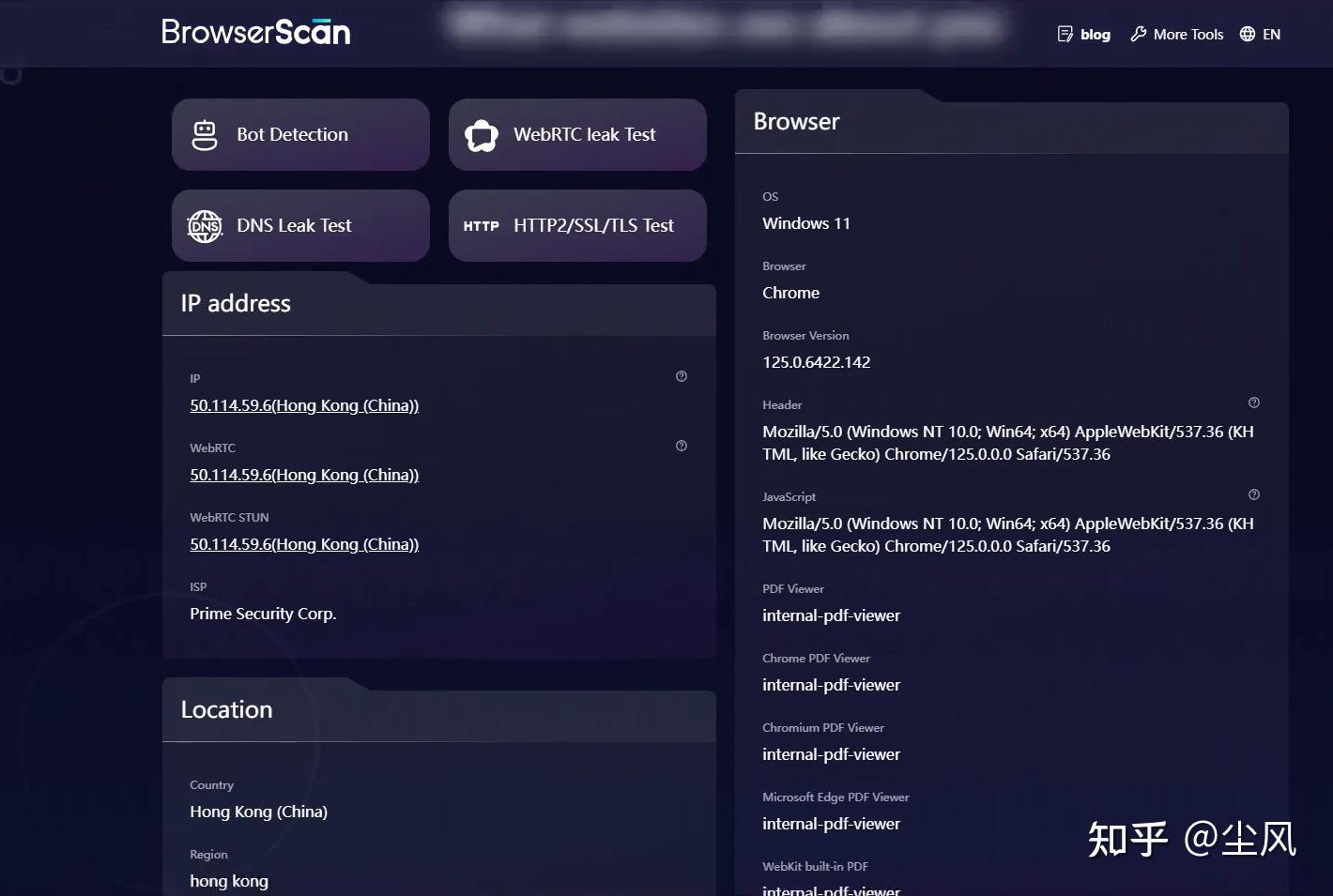Click the help icon beside IP label

point(682,376)
